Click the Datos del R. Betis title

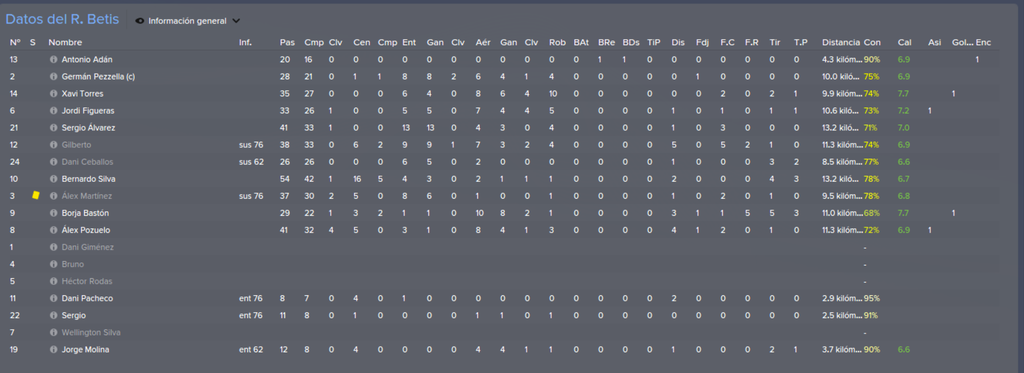62,20
